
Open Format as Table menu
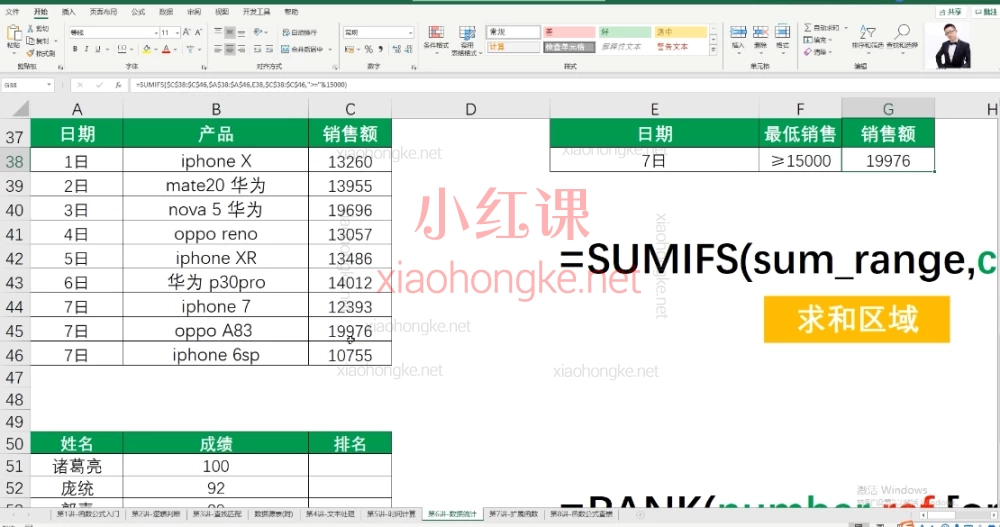467,41
